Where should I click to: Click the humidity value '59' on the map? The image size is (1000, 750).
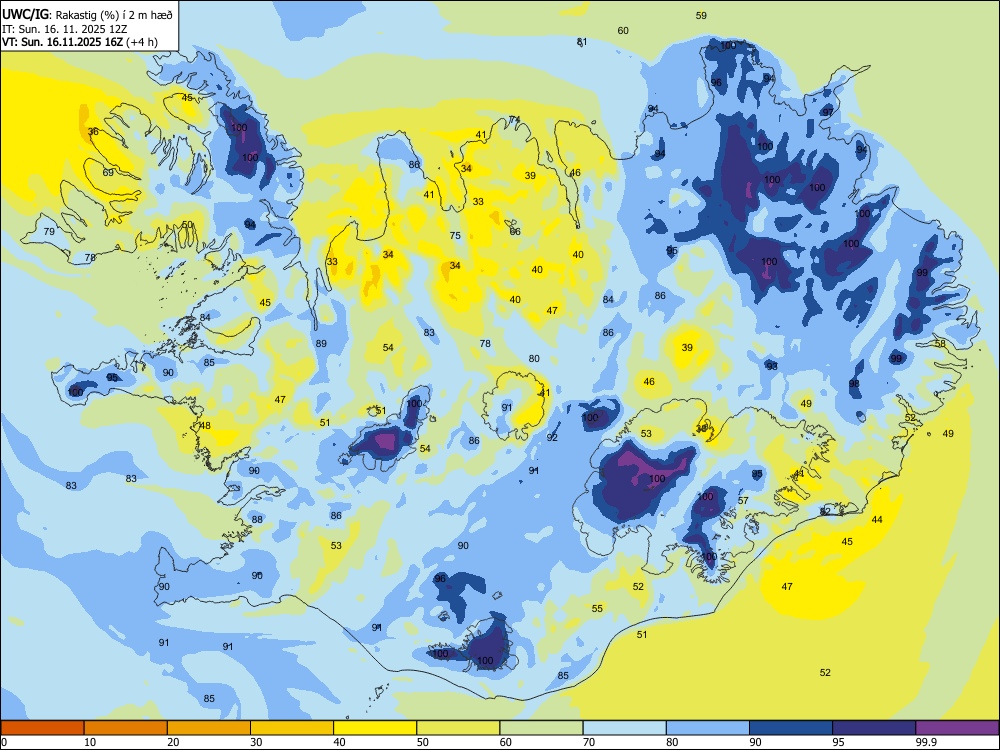[701, 15]
